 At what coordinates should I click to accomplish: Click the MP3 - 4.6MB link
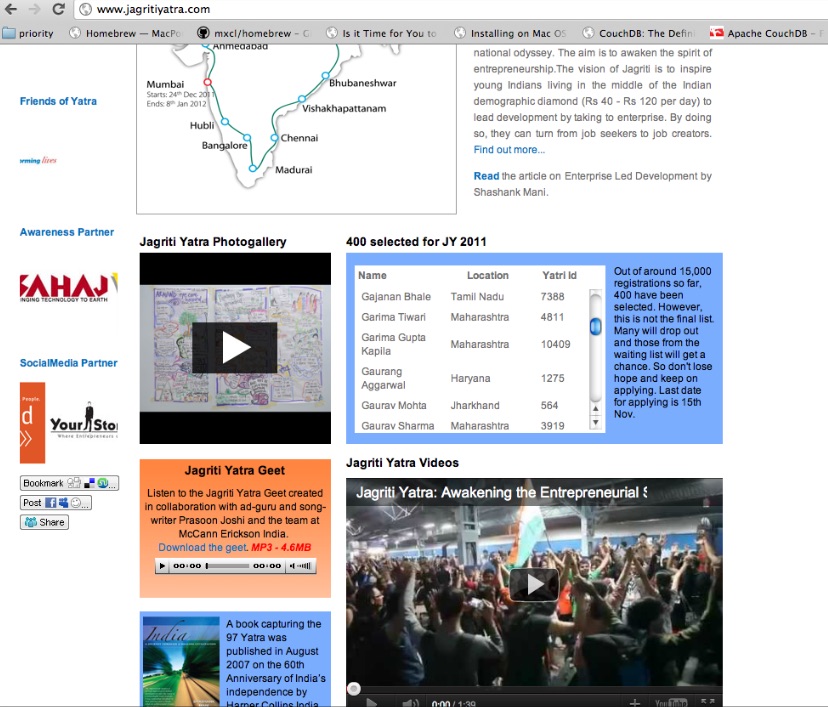281,548
